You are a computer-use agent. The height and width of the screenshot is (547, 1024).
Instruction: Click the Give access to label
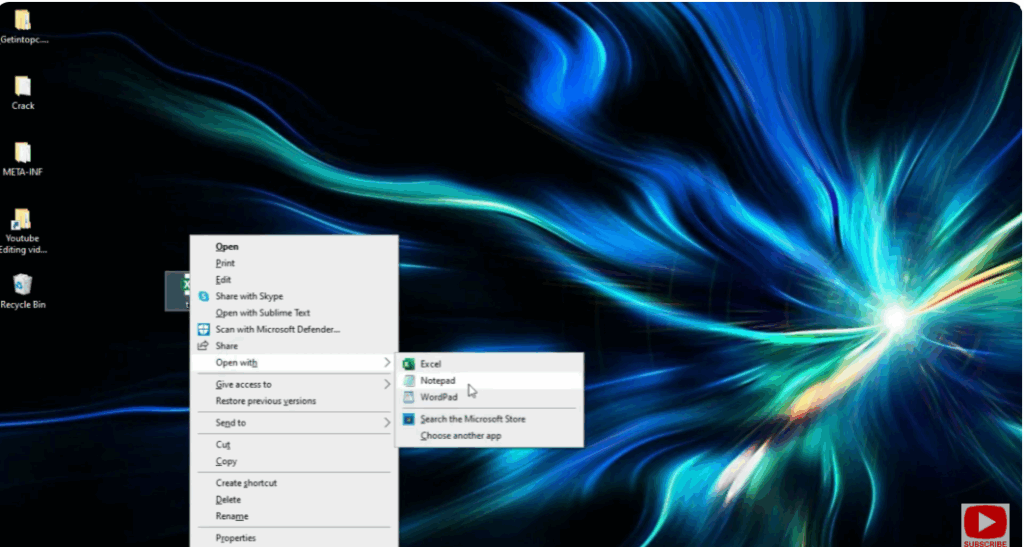pyautogui.click(x=244, y=384)
